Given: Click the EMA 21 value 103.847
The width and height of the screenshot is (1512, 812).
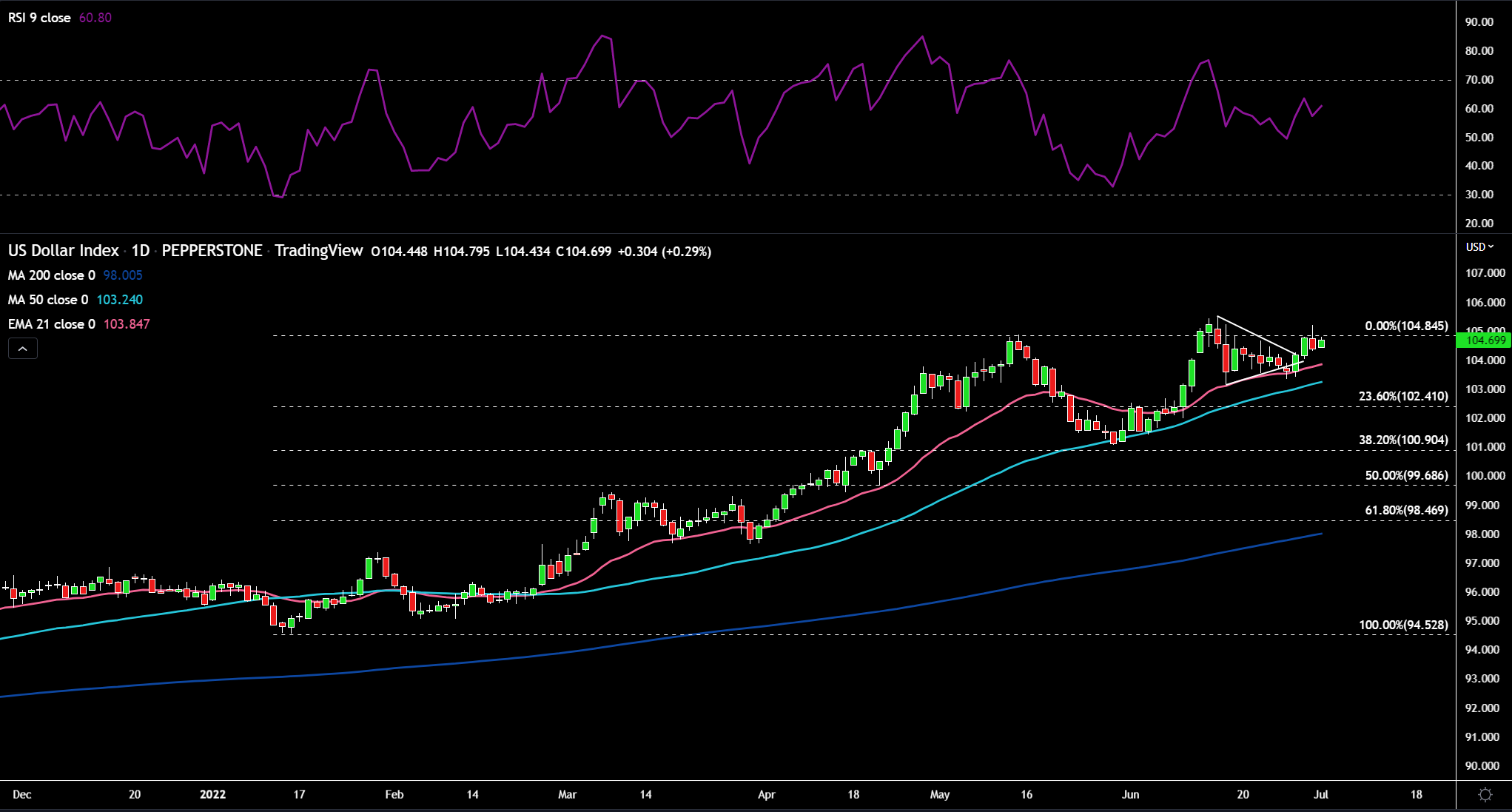Looking at the screenshot, I should pos(127,324).
